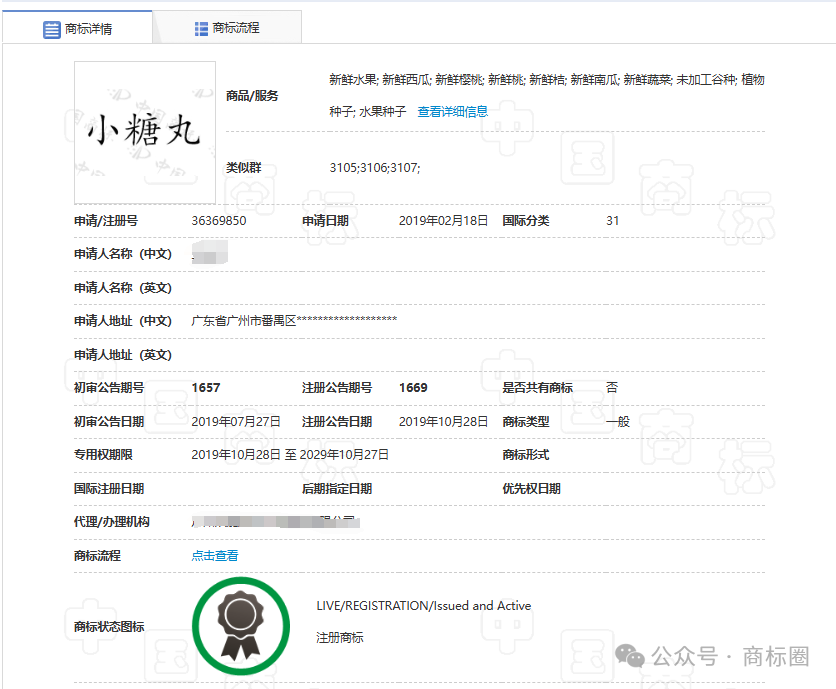Click 点击查看 in the 商标流程 row

click(214, 554)
